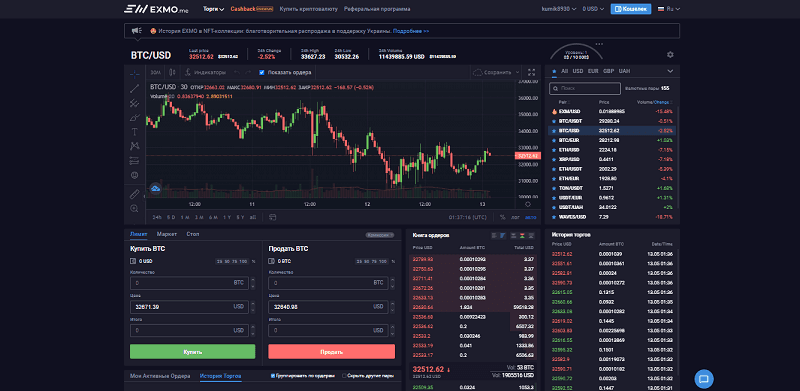Click the buy Количество BTC field
Image resolution: width=800 pixels, height=391 pixels.
[189, 283]
